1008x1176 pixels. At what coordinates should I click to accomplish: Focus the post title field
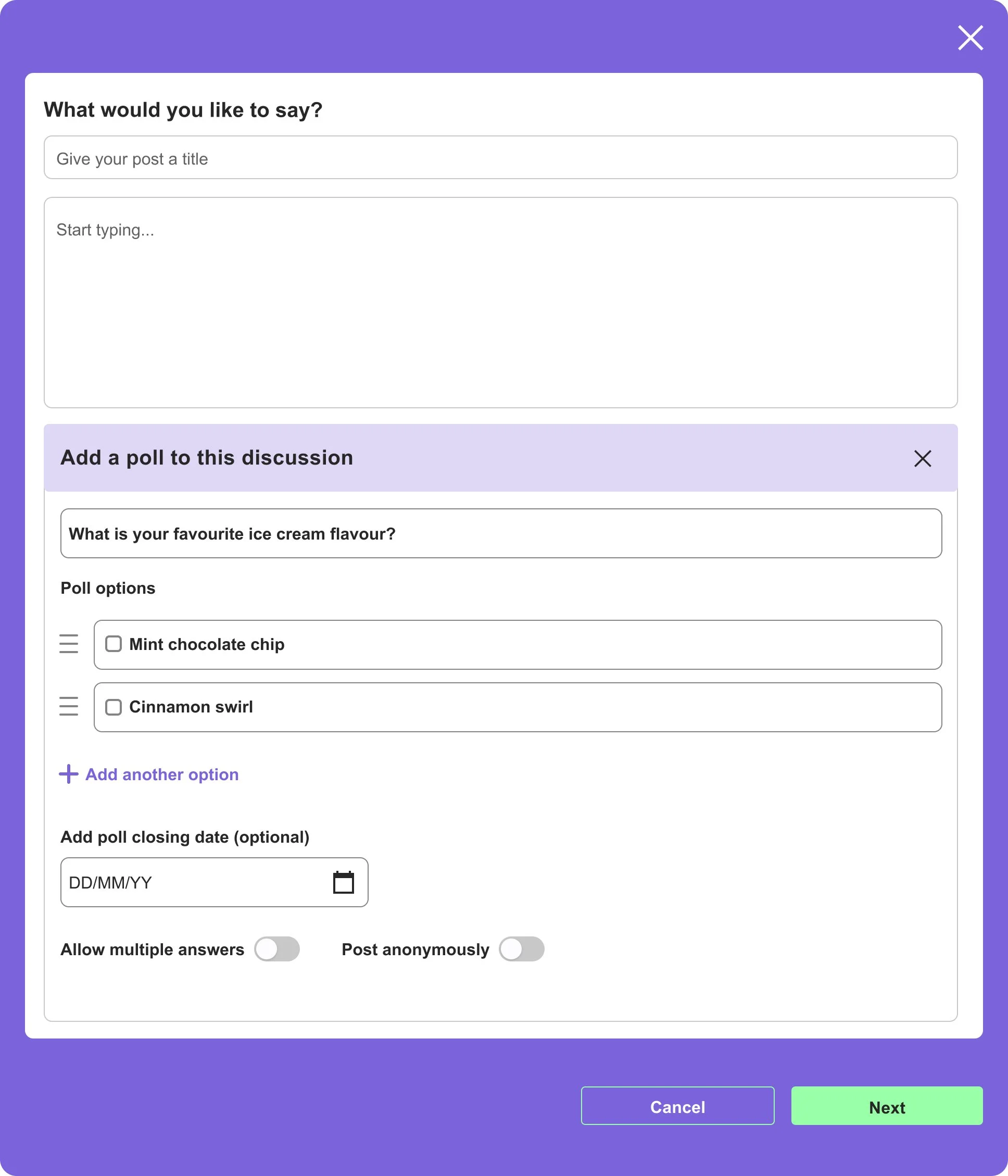tap(500, 157)
